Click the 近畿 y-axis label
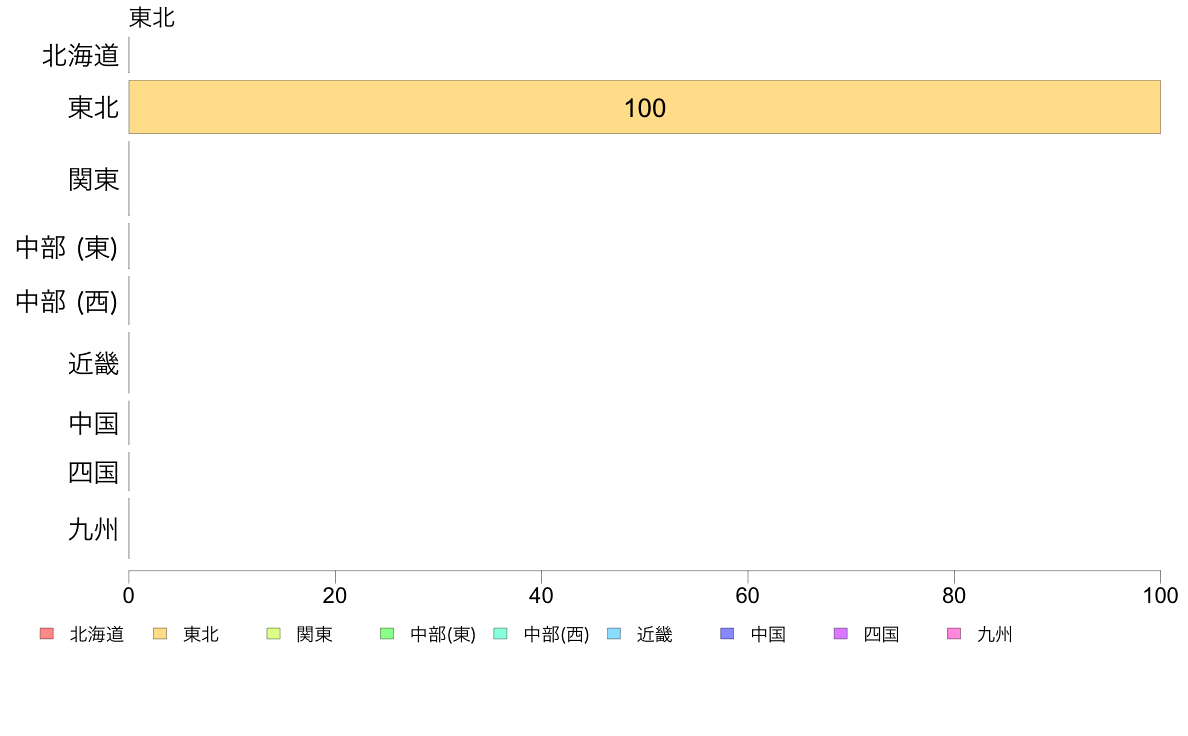 [x=93, y=364]
